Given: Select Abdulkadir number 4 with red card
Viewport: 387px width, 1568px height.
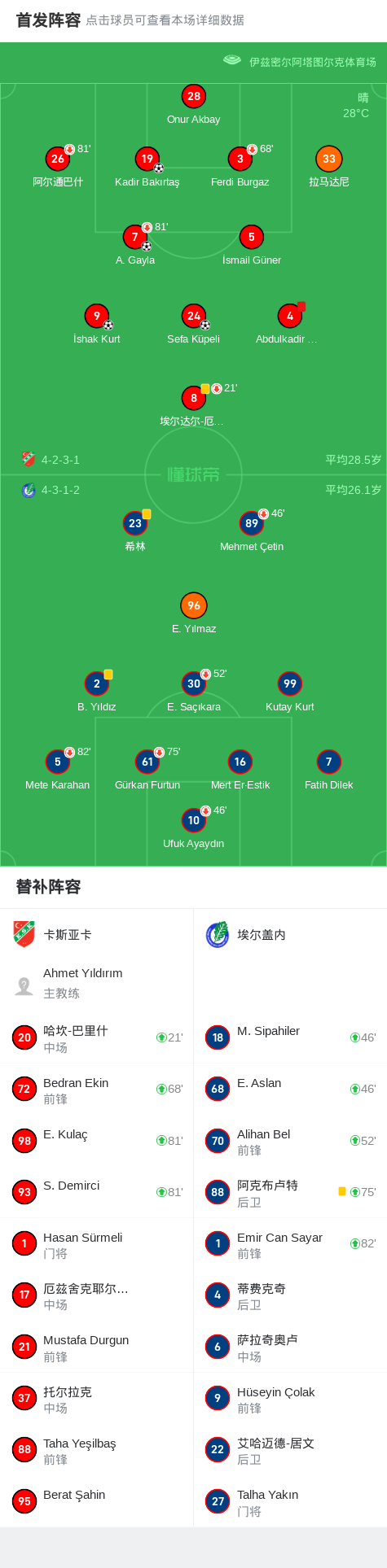Looking at the screenshot, I should (x=290, y=316).
